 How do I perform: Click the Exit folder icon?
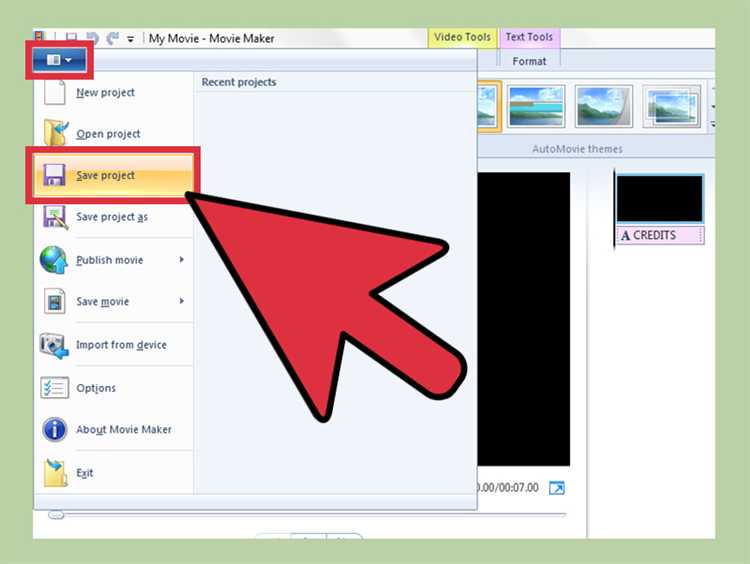click(x=55, y=473)
